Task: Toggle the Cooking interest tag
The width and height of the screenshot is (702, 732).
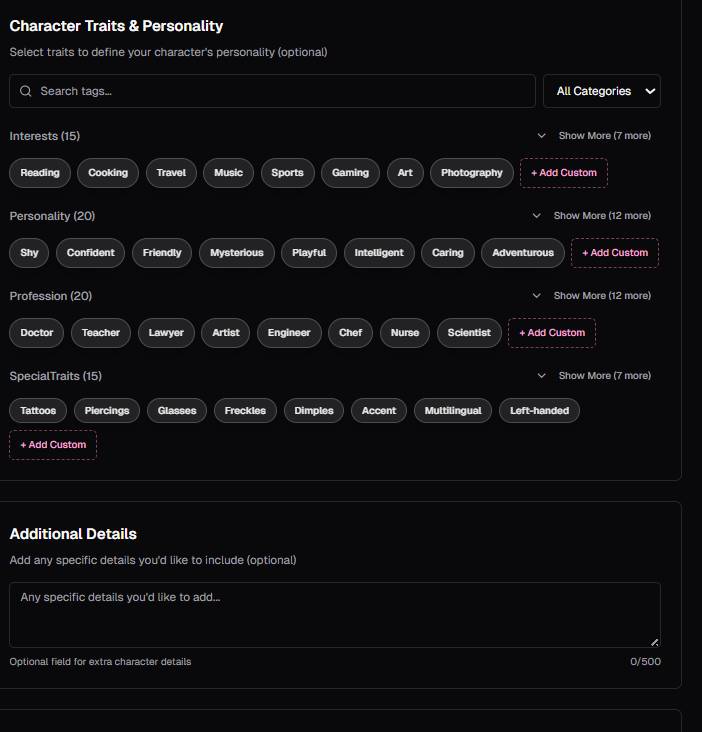Action: tap(108, 173)
